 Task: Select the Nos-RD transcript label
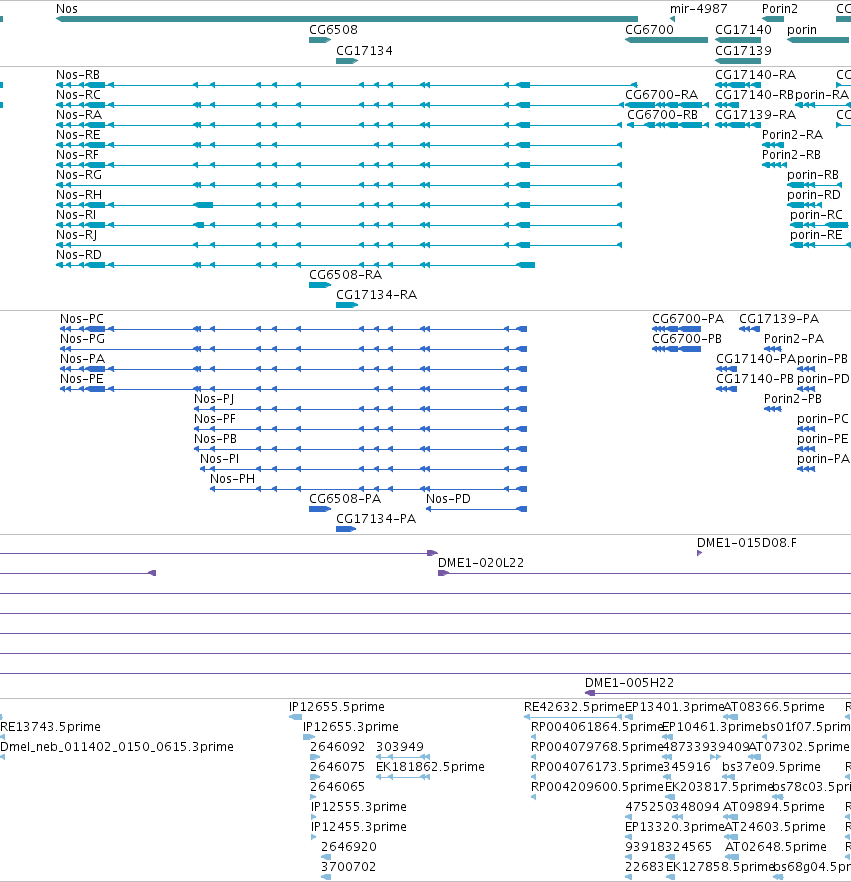pos(79,255)
